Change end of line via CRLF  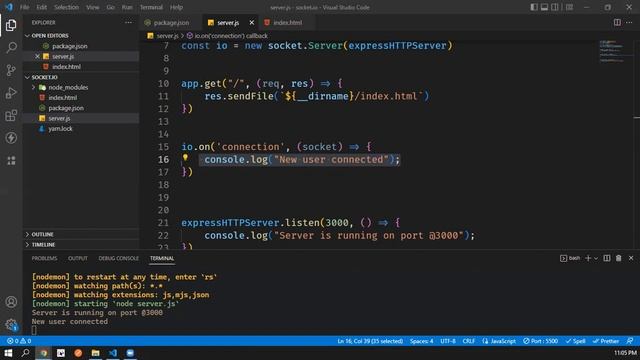click(x=469, y=341)
